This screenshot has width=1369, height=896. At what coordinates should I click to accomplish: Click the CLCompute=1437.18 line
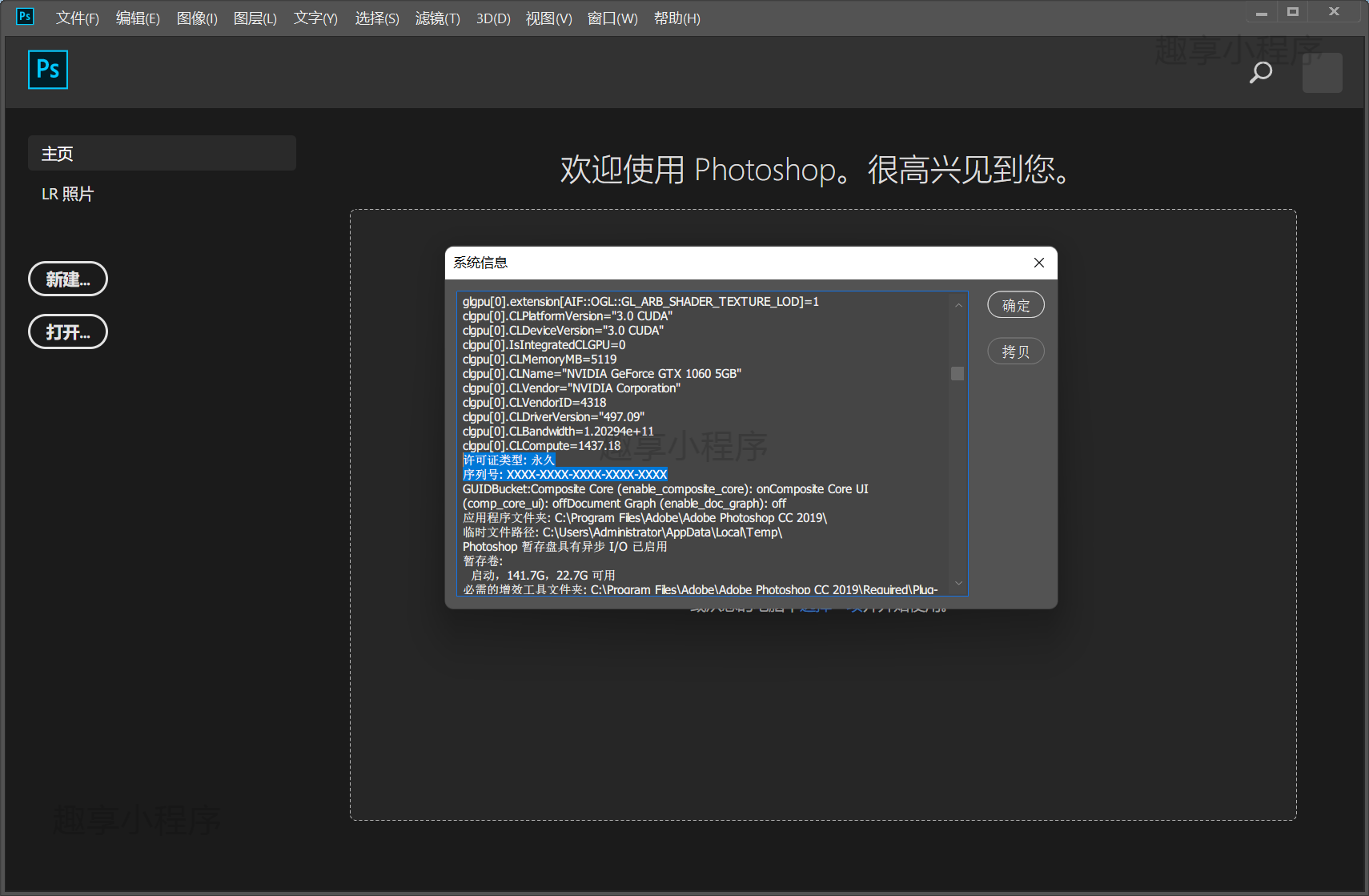[x=541, y=445]
